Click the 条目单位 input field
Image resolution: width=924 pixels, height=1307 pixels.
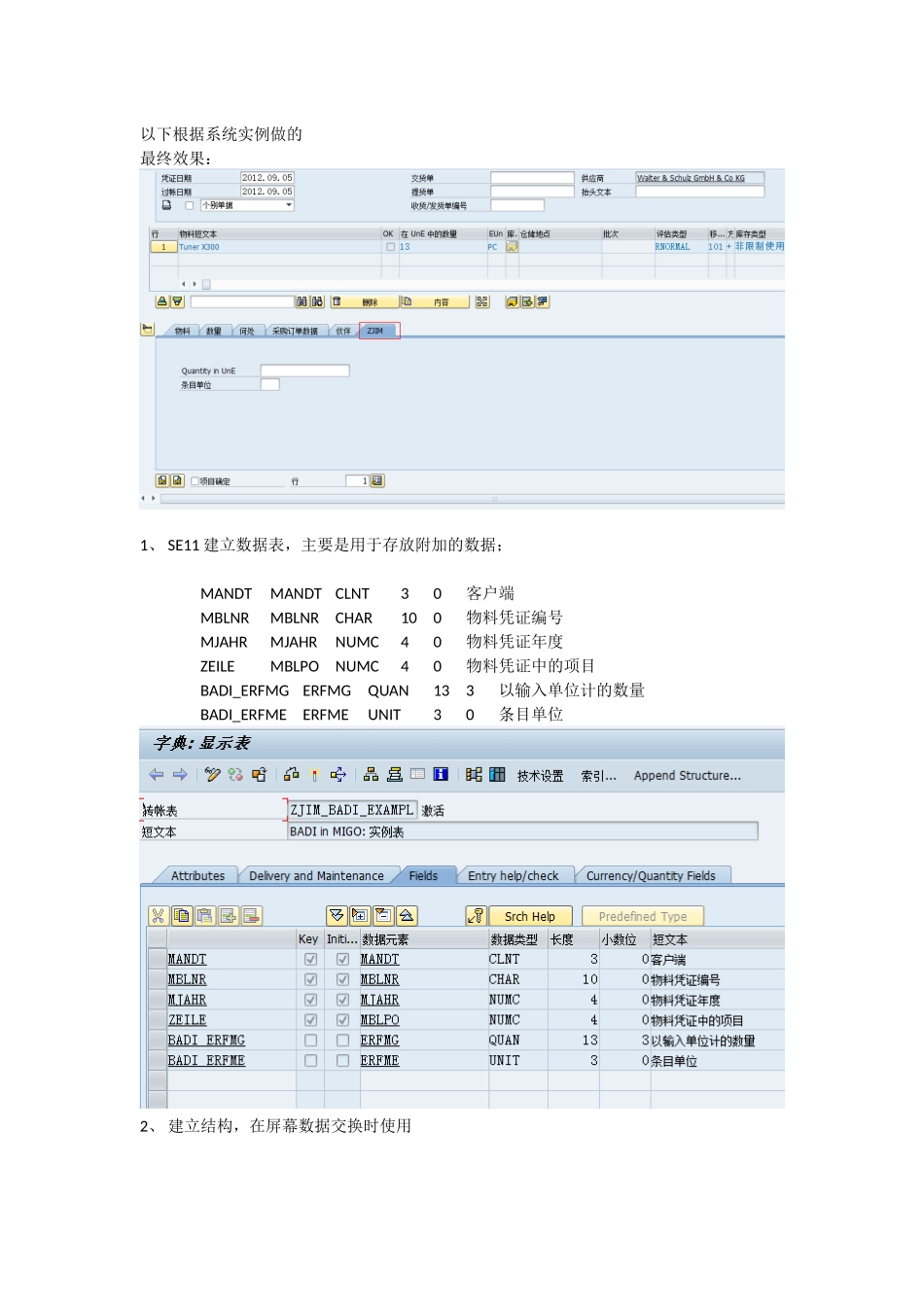[270, 385]
